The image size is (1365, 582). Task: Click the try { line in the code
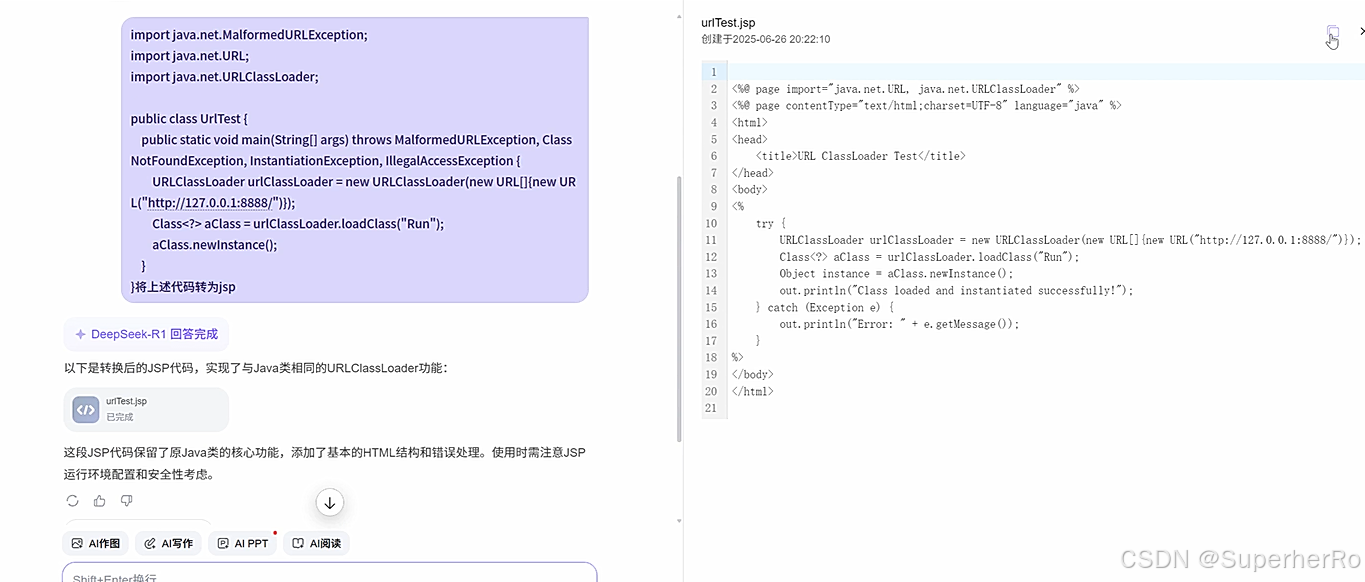pyautogui.click(x=771, y=224)
